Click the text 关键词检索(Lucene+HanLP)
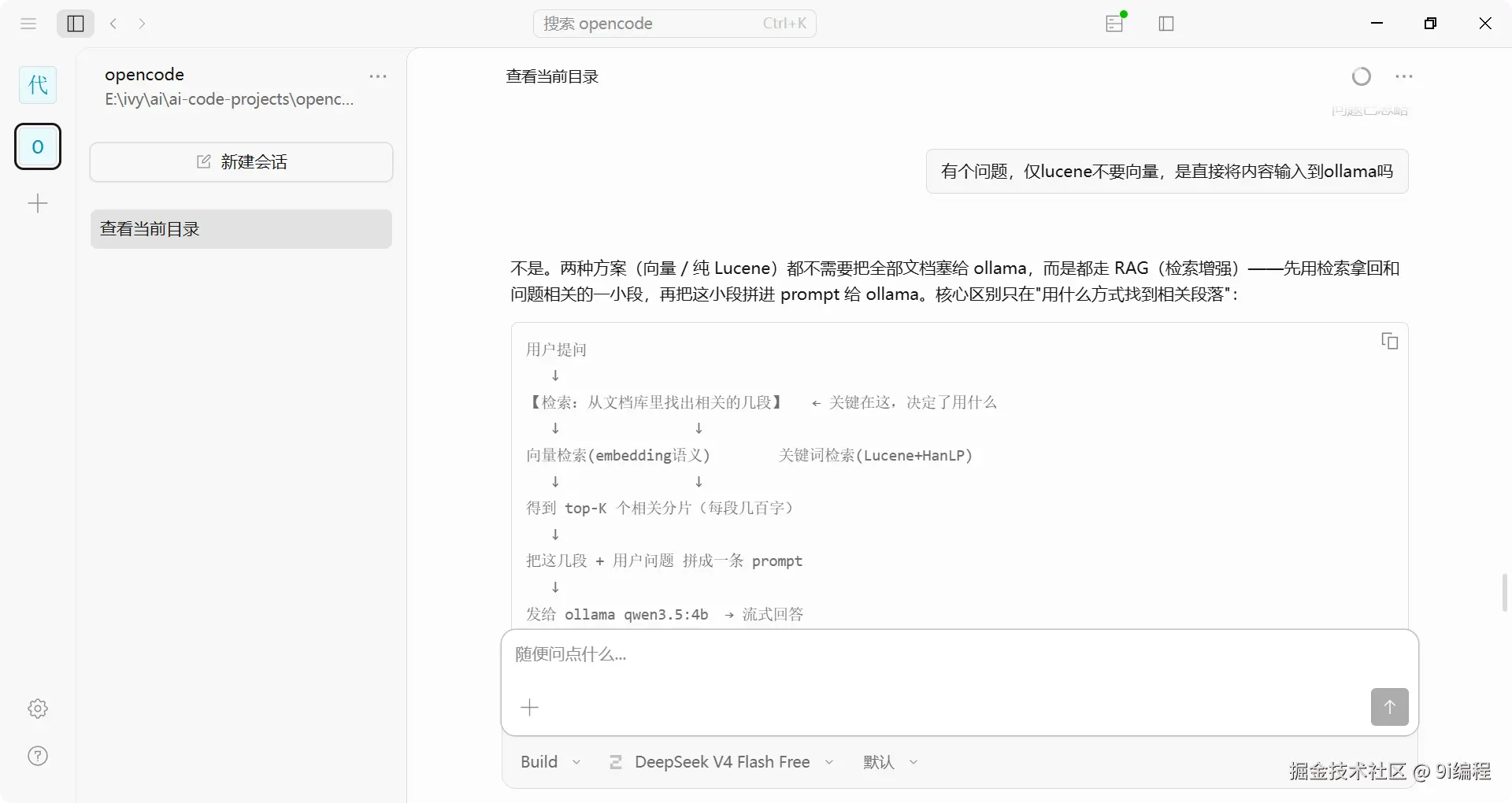 click(876, 455)
